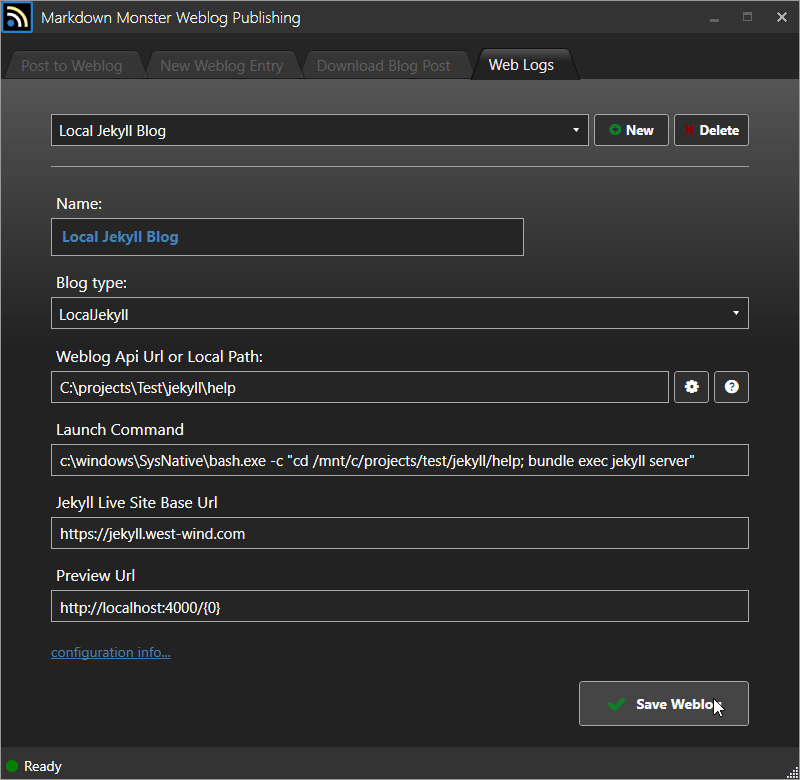This screenshot has width=800, height=780.
Task: Click the 'Weblog Api Url or Local Path:' label
Action: (x=159, y=357)
